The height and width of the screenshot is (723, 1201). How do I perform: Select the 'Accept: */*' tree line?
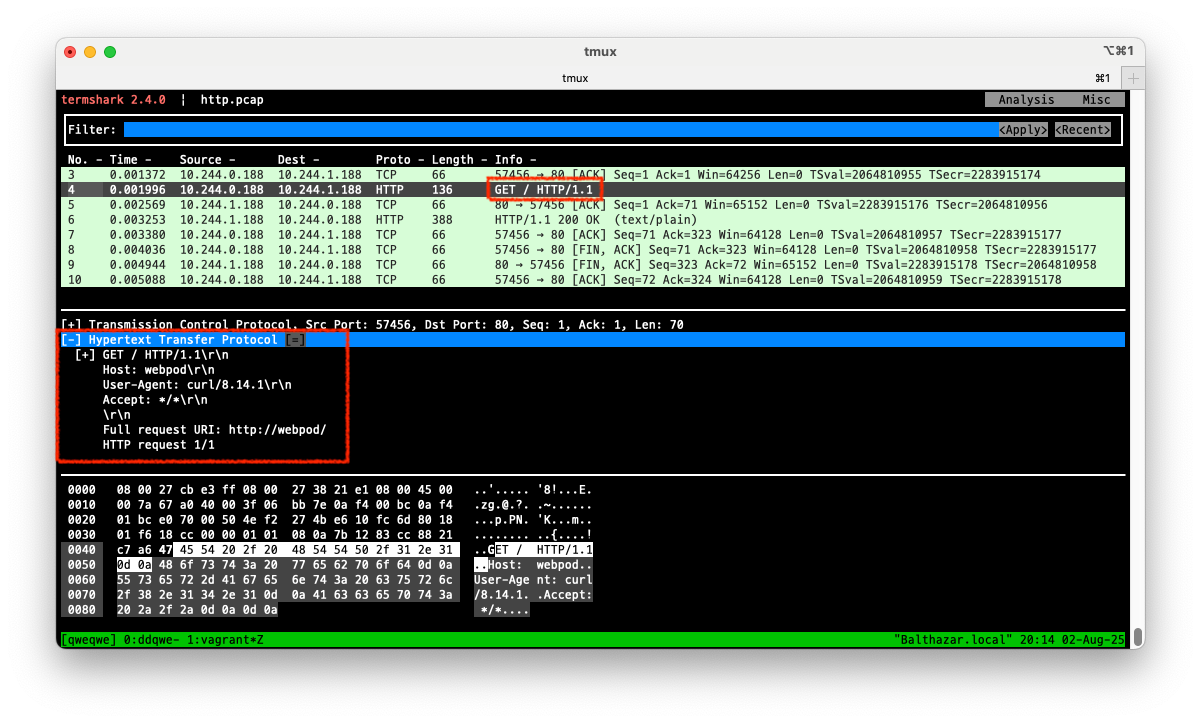(155, 400)
